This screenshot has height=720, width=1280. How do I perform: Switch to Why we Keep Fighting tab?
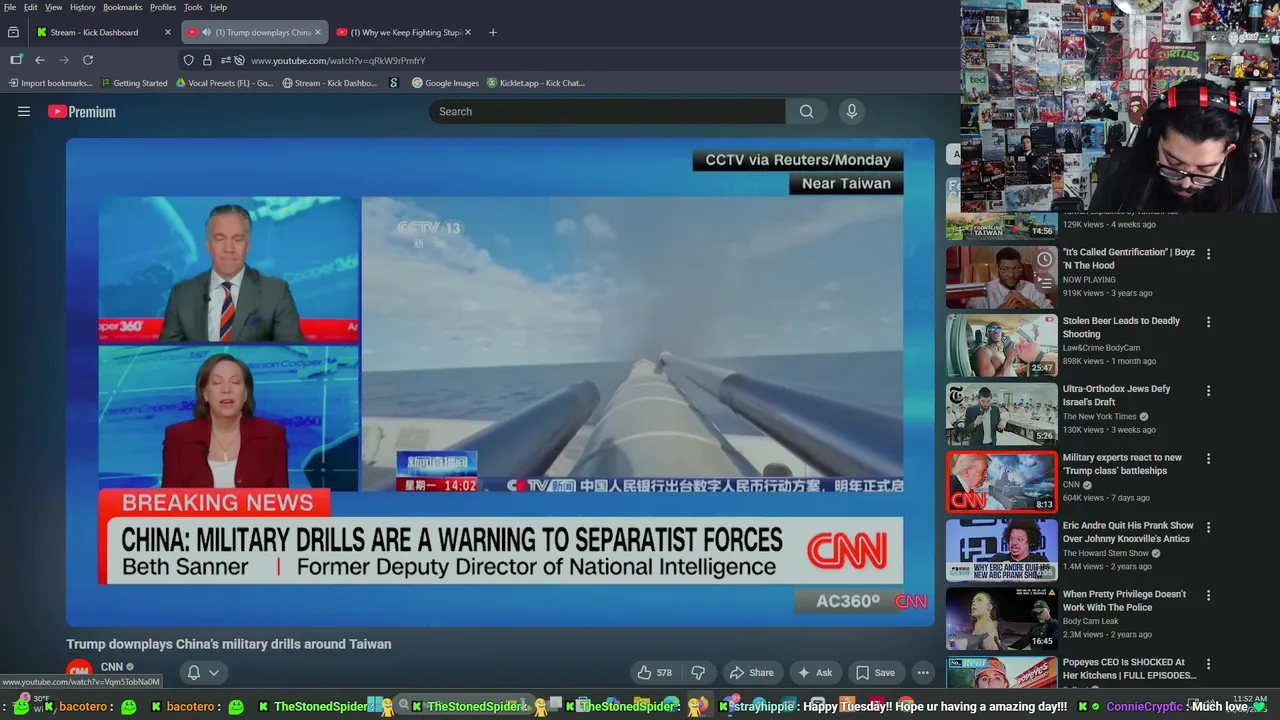tap(405, 32)
